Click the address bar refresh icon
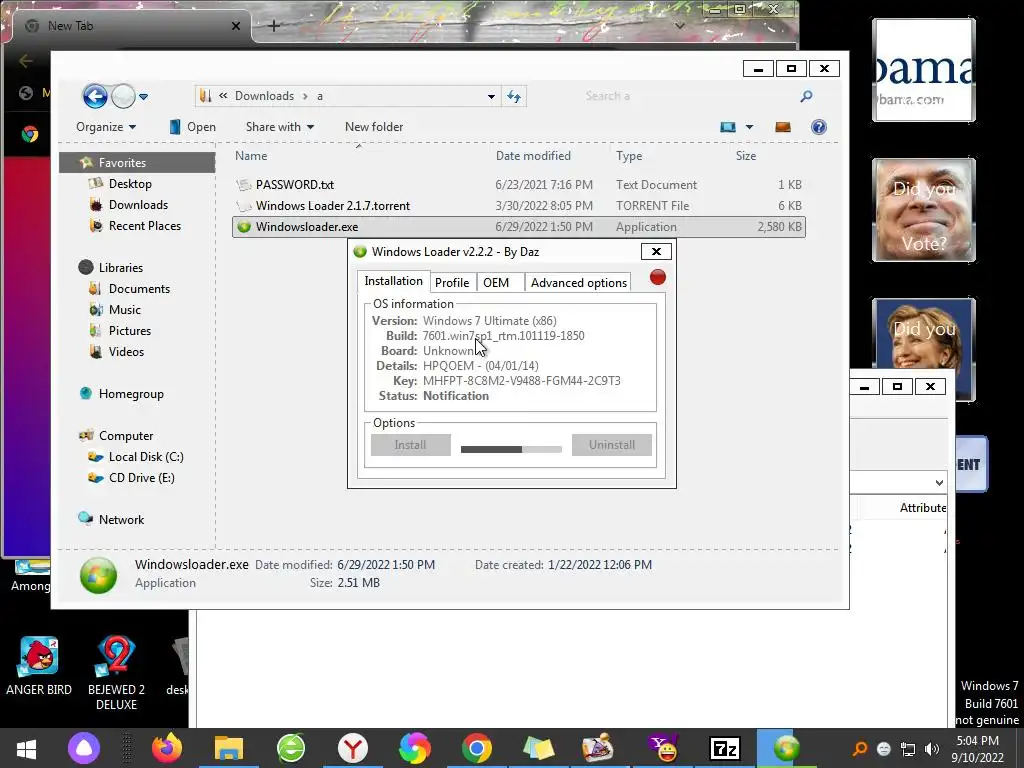 point(514,97)
